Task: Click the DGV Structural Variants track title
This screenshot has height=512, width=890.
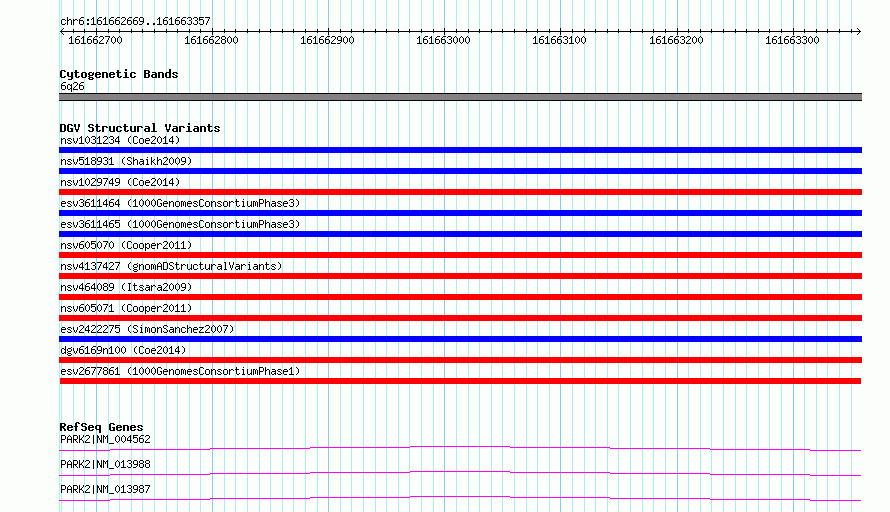Action: point(140,128)
